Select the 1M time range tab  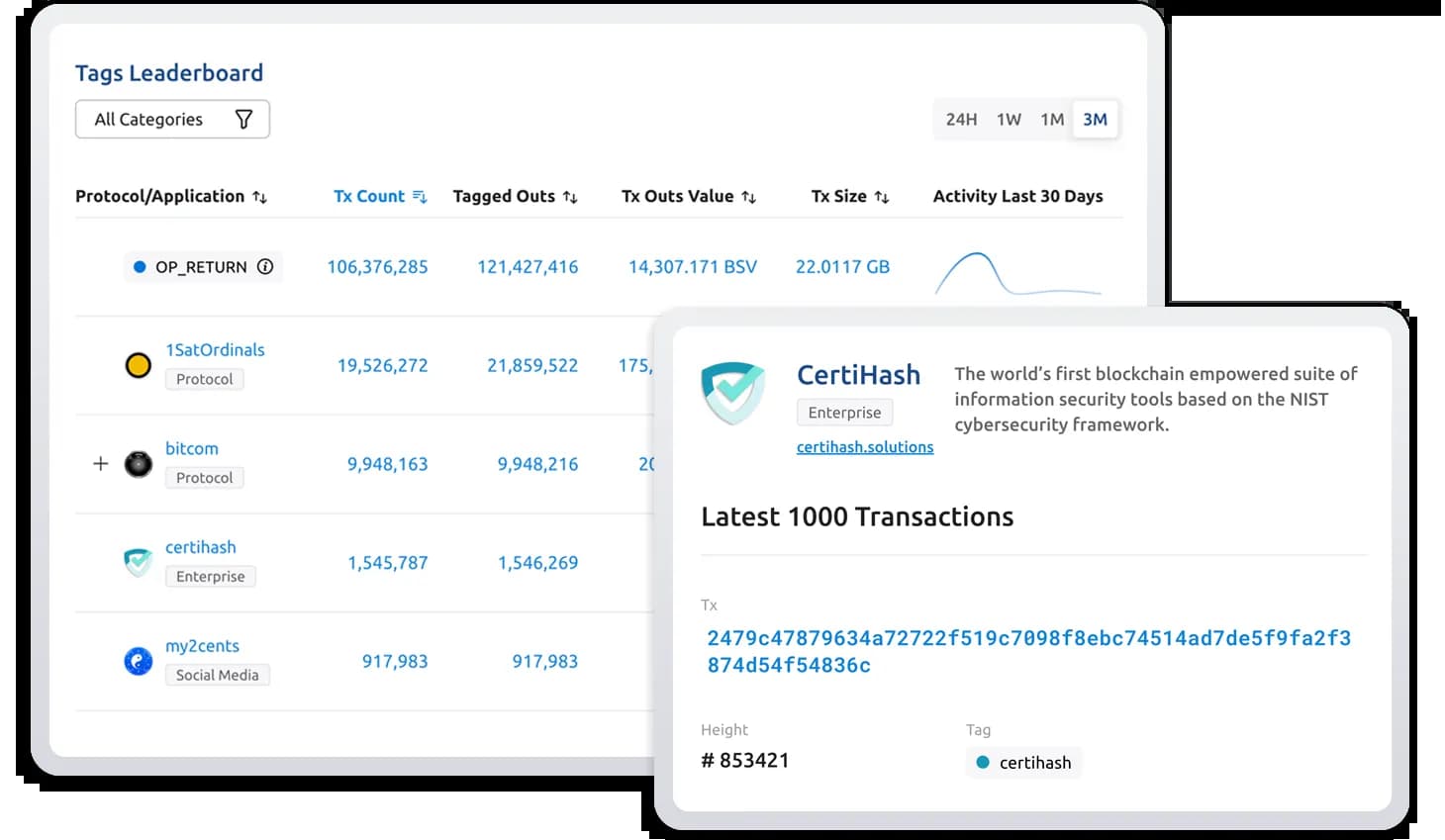[1052, 120]
